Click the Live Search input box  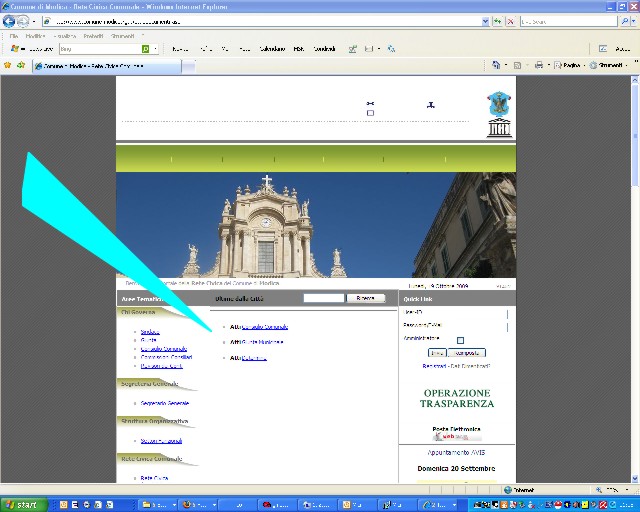pos(569,21)
